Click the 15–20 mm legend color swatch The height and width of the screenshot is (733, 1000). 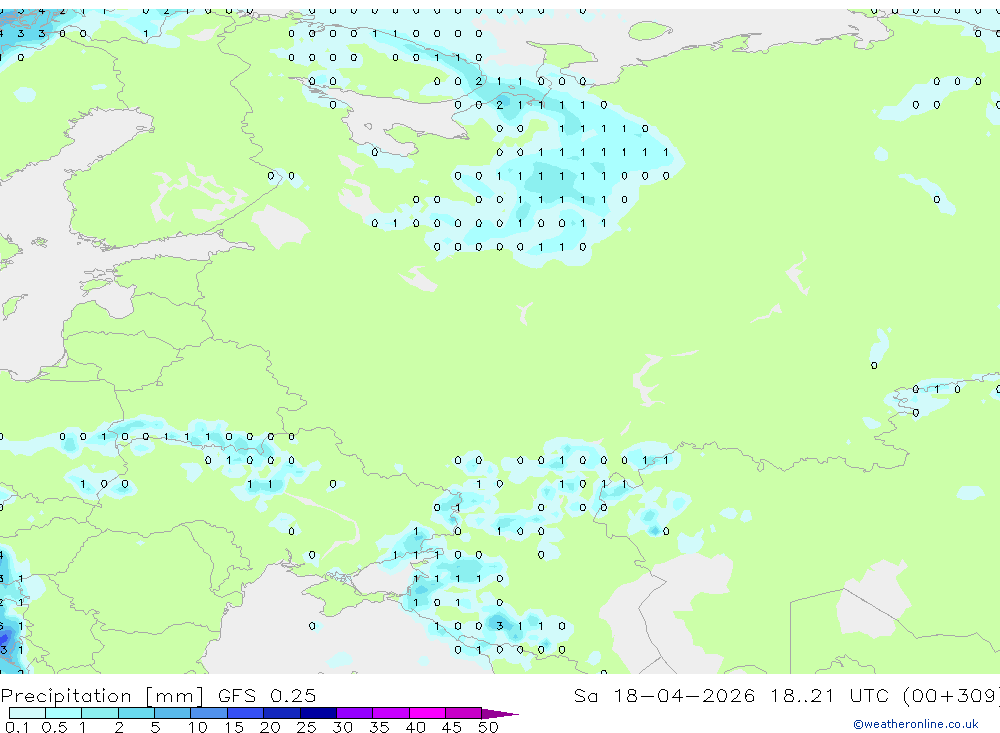point(246,713)
